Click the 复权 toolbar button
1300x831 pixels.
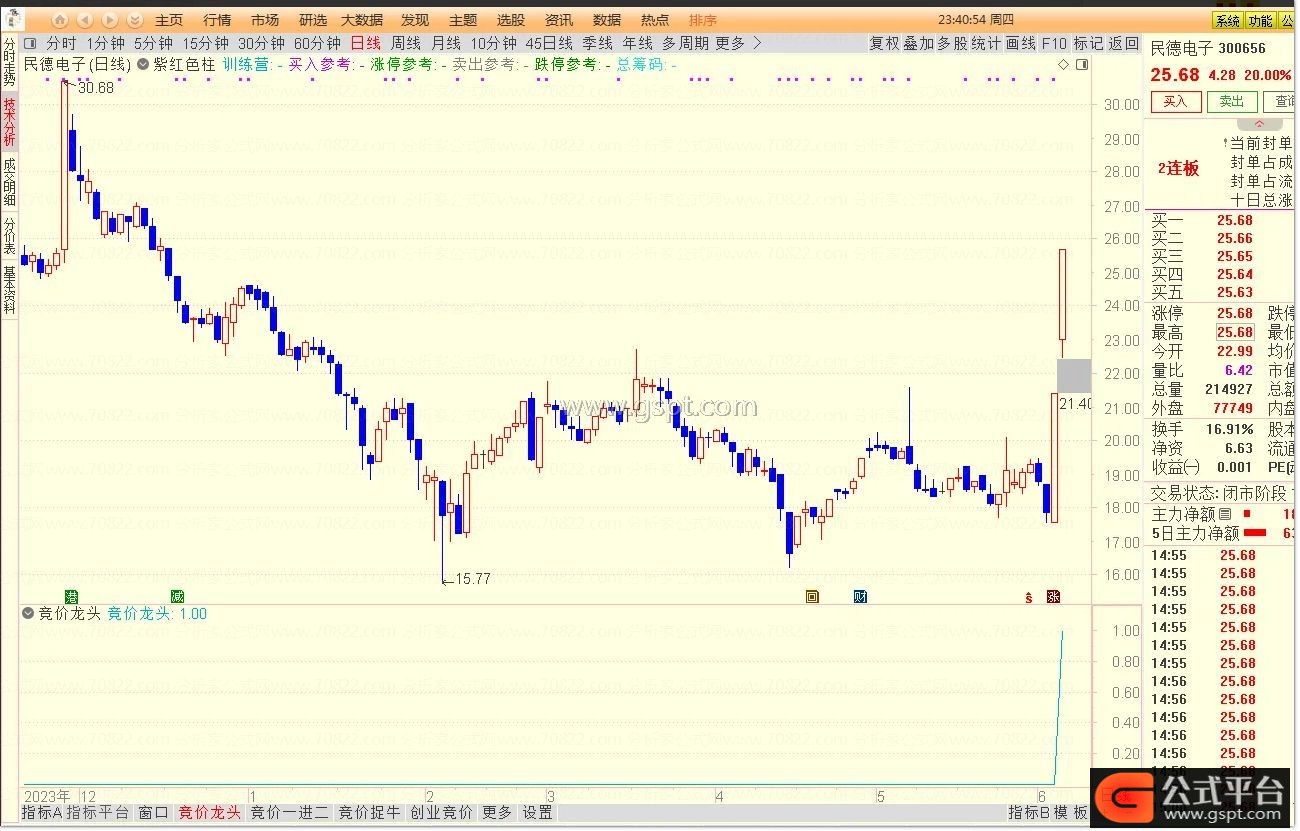(x=884, y=43)
